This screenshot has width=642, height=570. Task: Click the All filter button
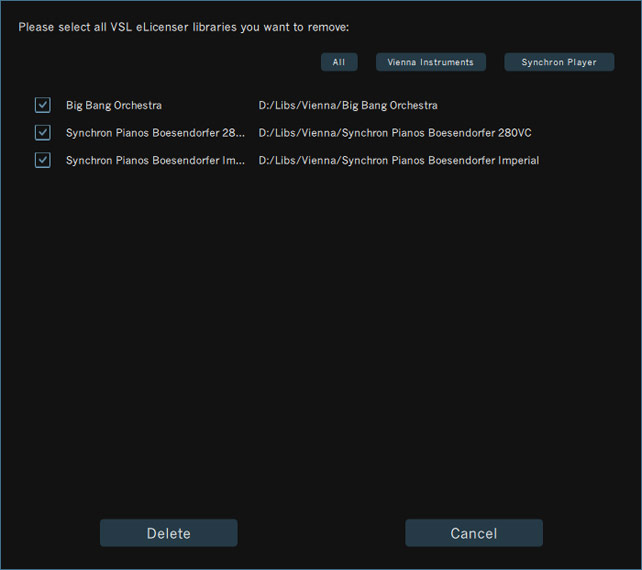pyautogui.click(x=339, y=62)
